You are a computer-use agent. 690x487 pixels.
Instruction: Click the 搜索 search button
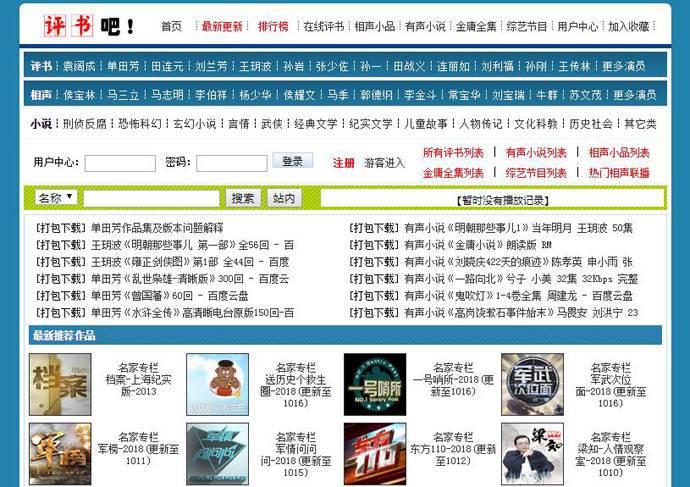tap(242, 198)
